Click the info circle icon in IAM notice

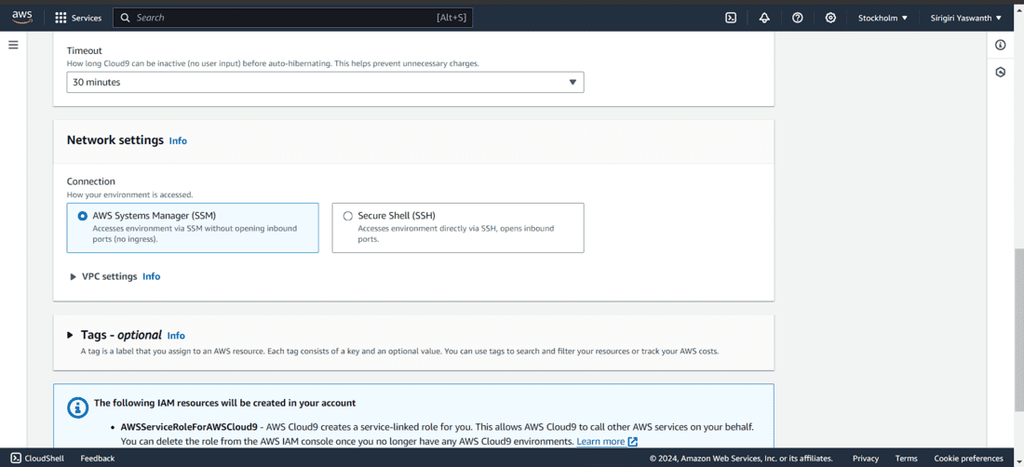(x=78, y=408)
